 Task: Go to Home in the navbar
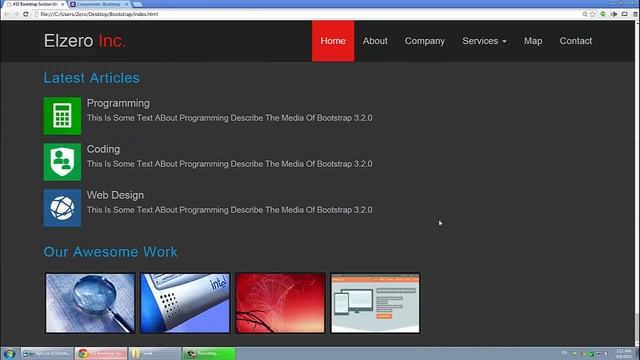[x=333, y=41]
